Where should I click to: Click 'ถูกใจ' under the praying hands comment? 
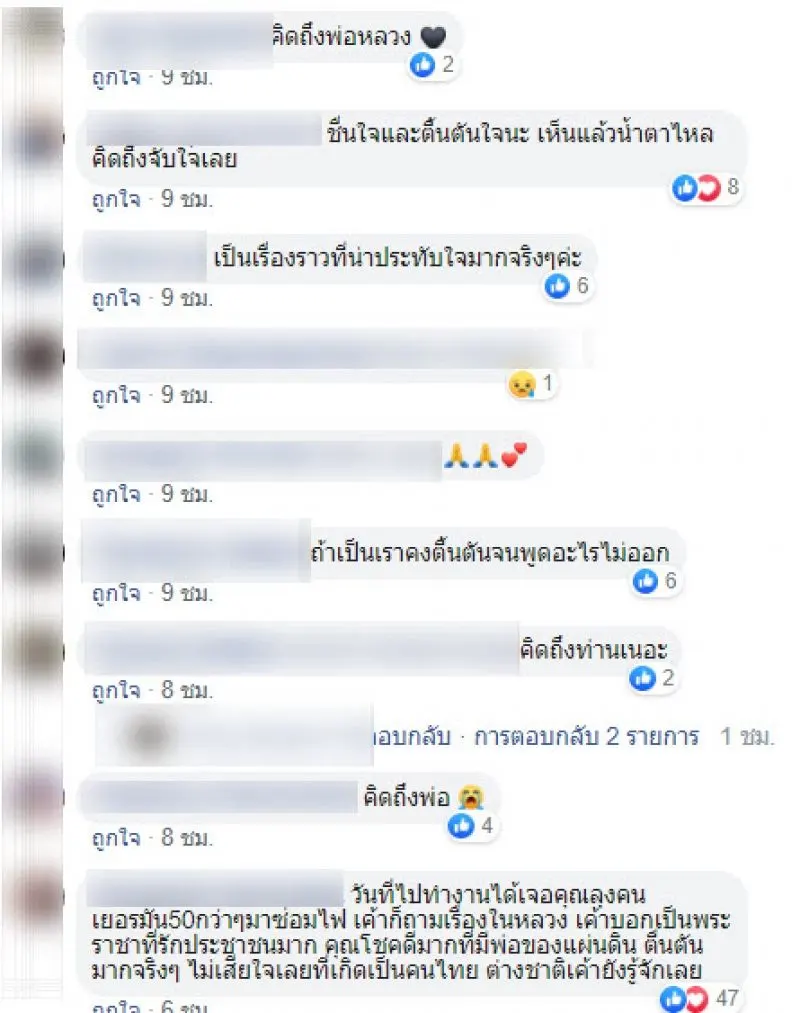click(x=116, y=494)
